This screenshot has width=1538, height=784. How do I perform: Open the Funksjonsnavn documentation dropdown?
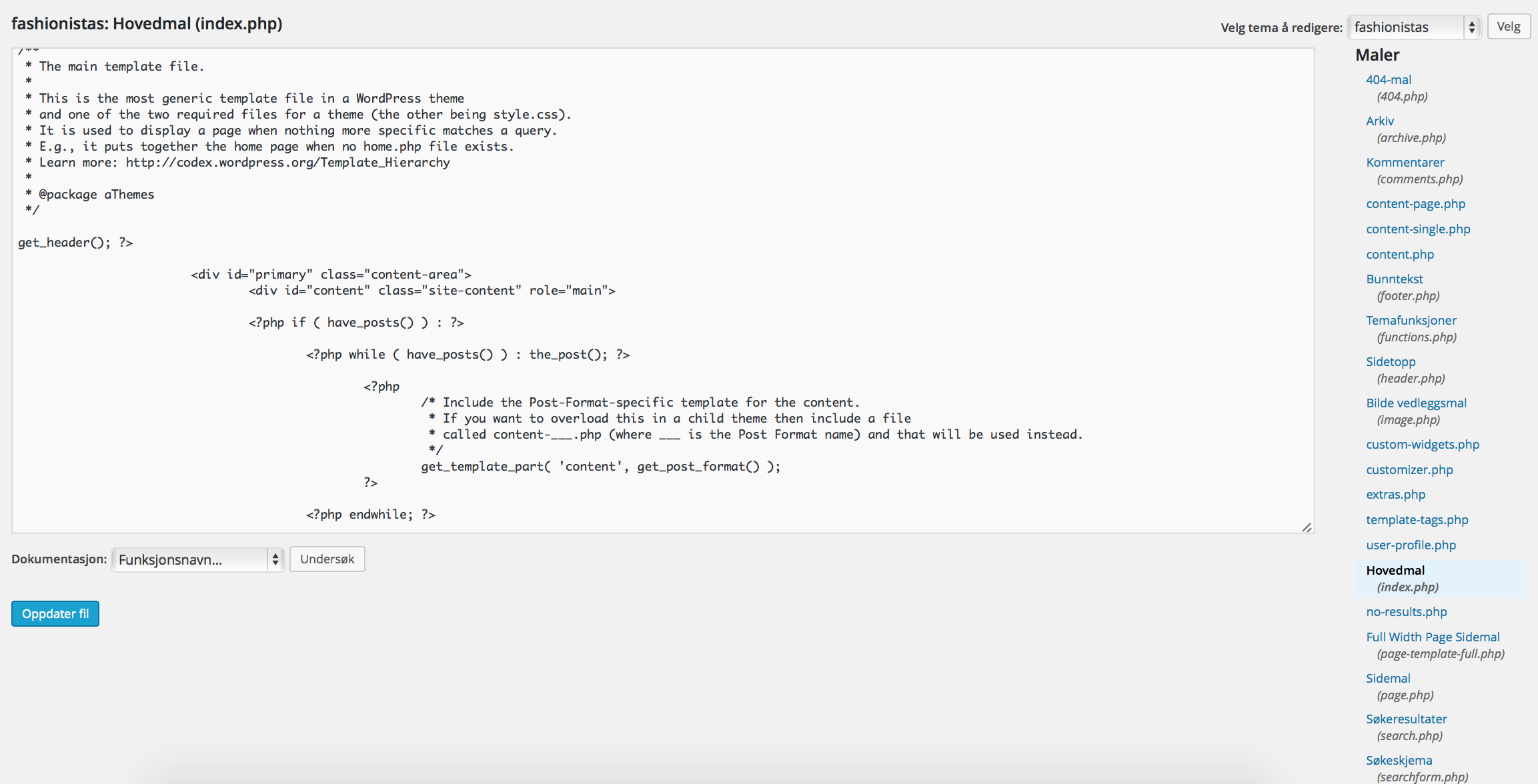(198, 559)
